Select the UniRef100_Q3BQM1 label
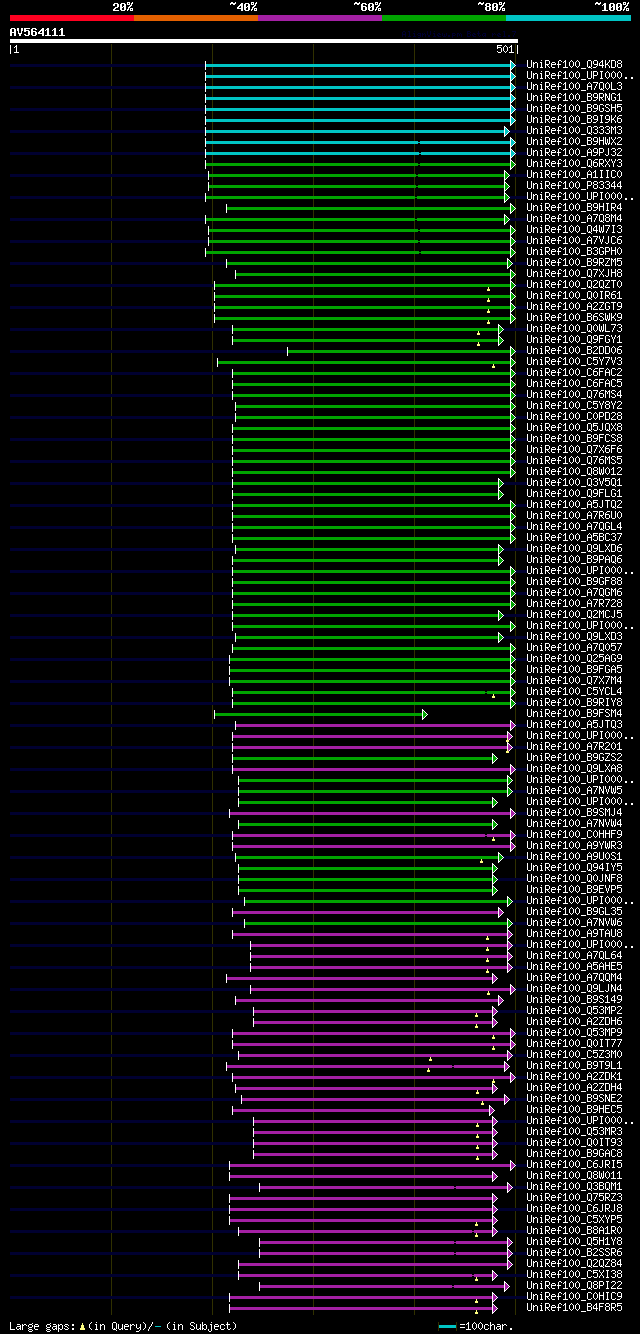 pyautogui.click(x=574, y=1186)
